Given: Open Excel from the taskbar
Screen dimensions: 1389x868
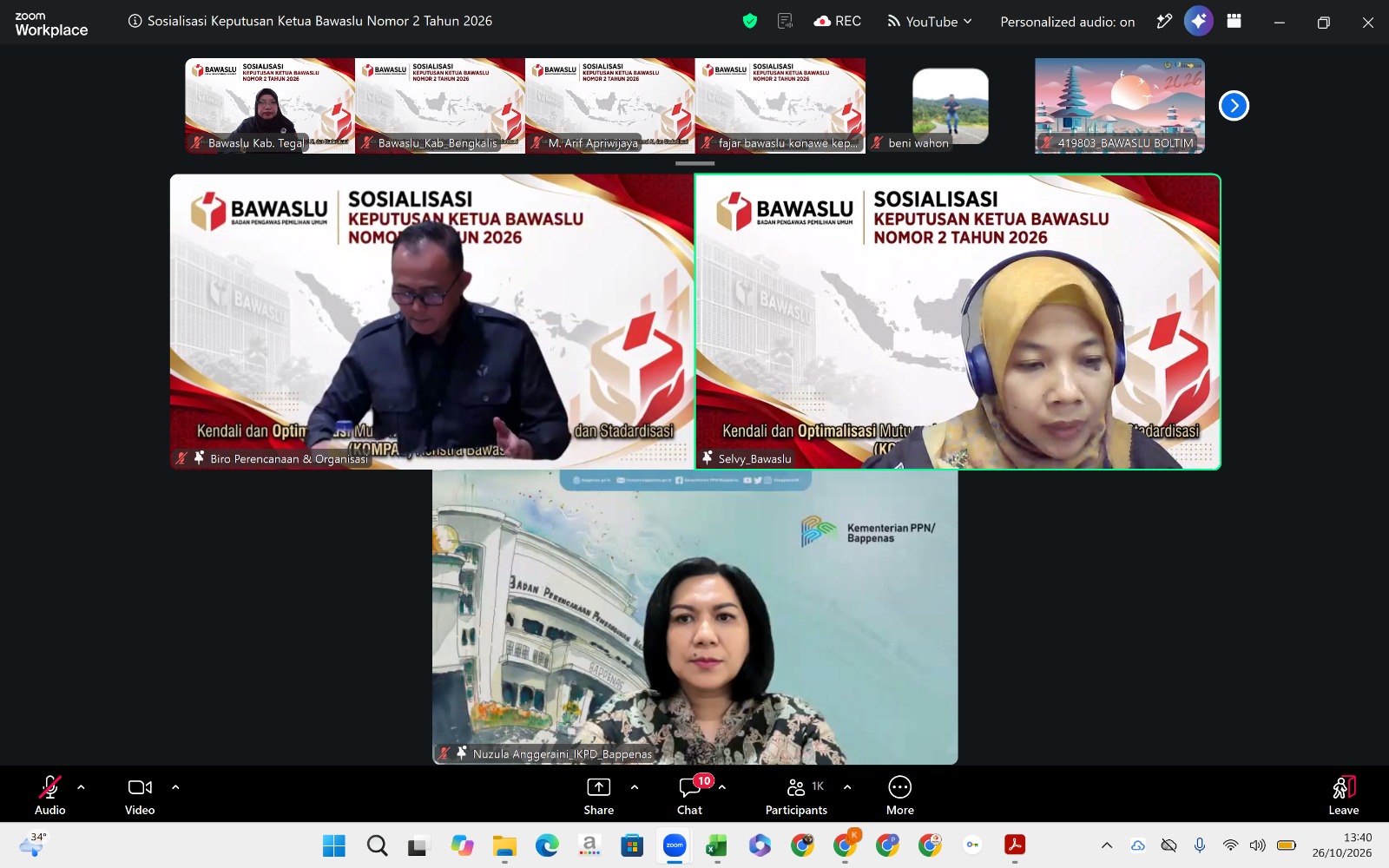Looking at the screenshot, I should point(717,845).
